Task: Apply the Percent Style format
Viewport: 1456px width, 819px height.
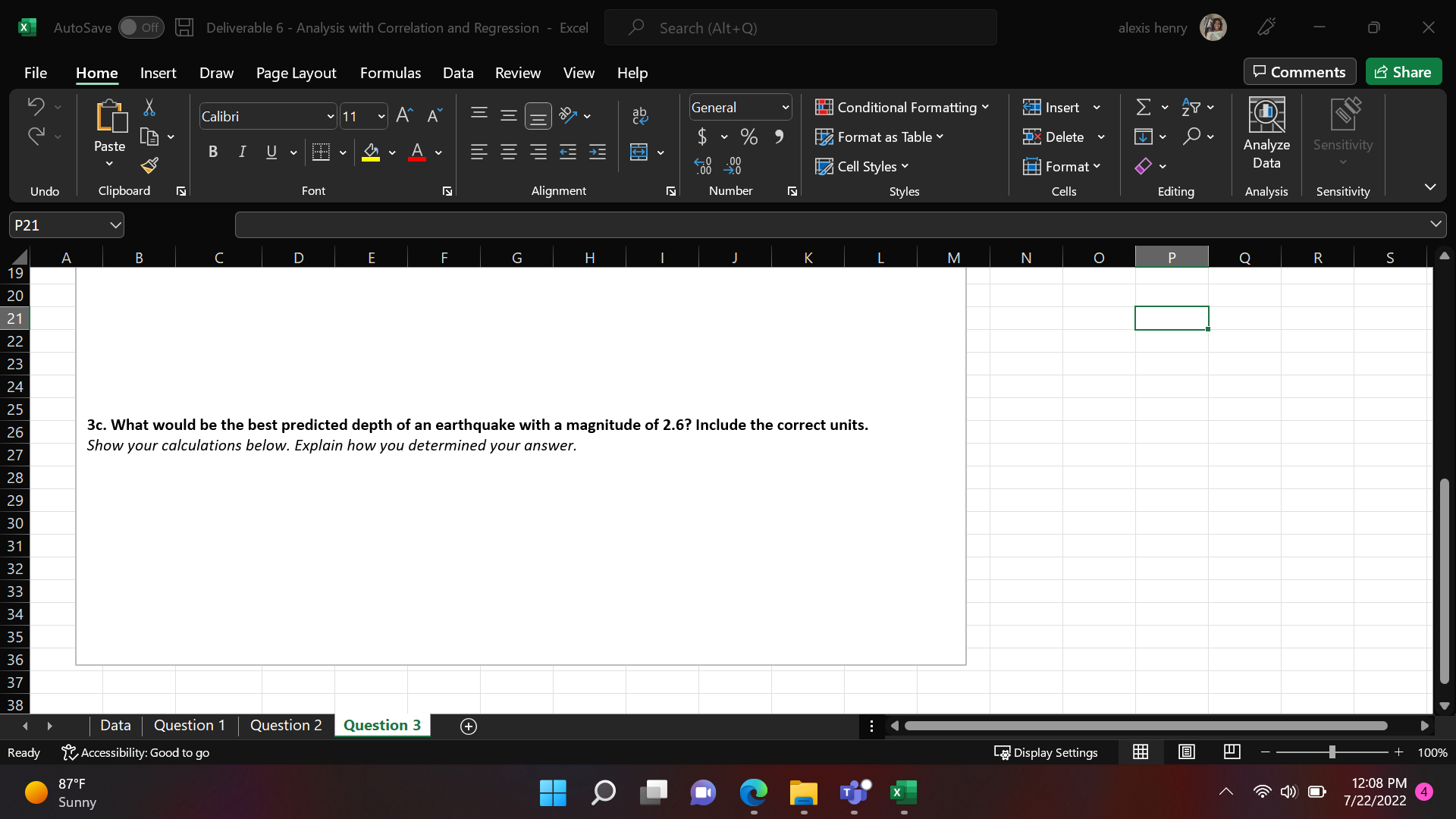Action: (749, 136)
